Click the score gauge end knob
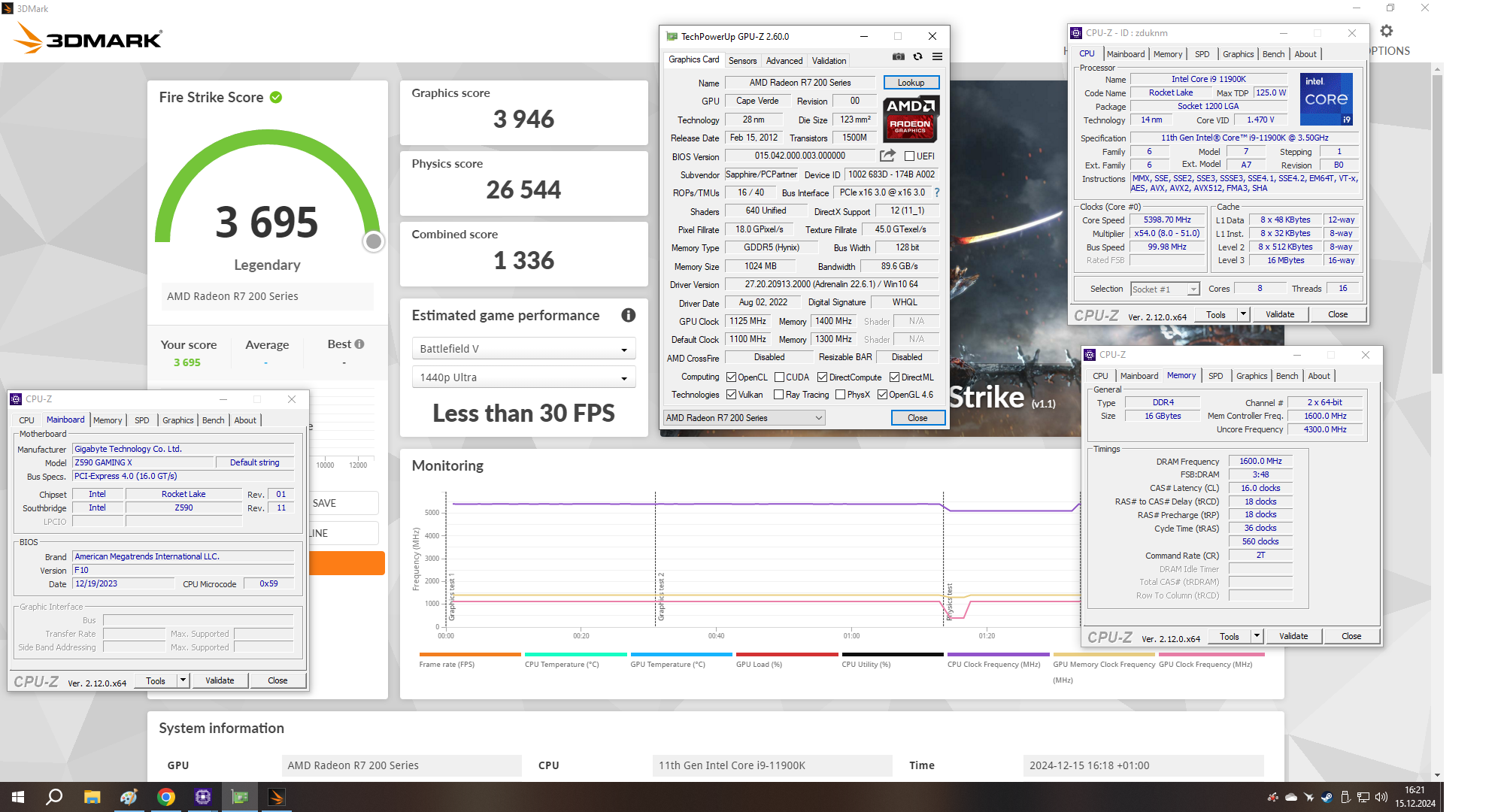Image resolution: width=1504 pixels, height=812 pixels. click(x=373, y=241)
